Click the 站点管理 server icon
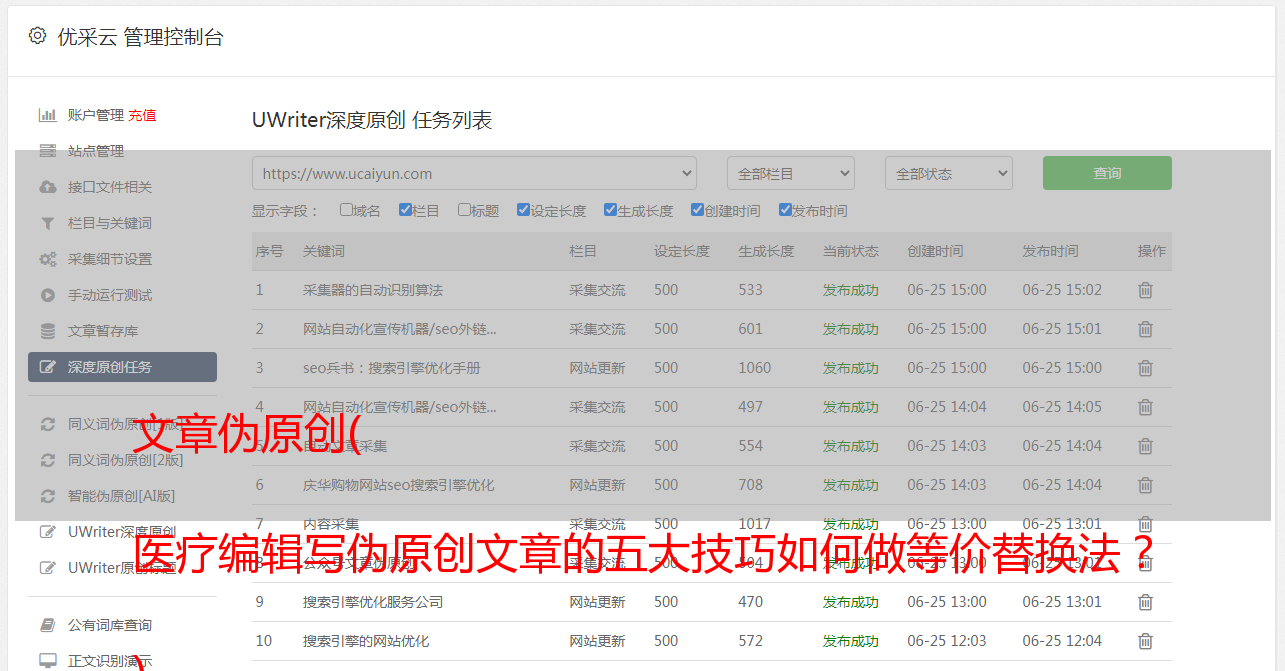 pyautogui.click(x=47, y=151)
